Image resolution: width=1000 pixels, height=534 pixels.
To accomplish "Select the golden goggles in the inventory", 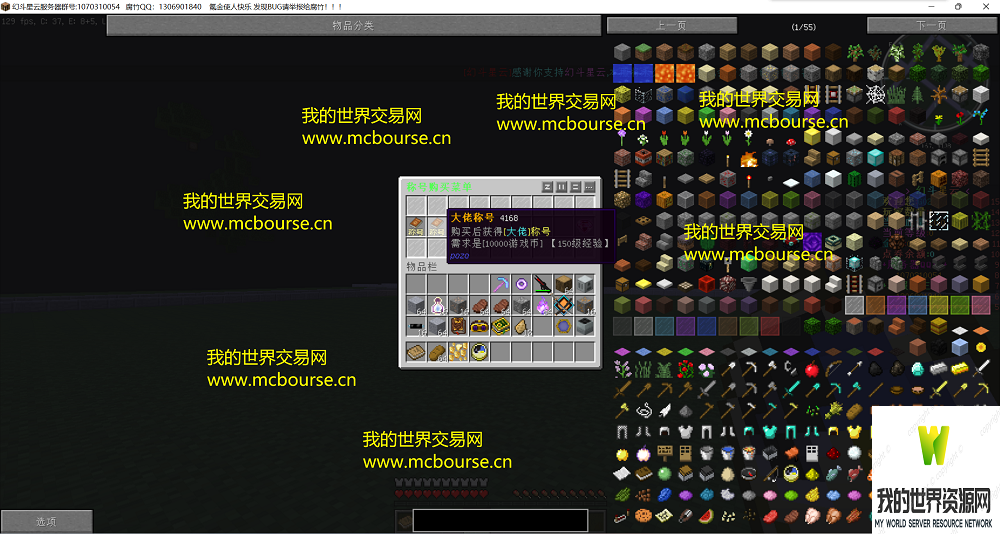I will pyautogui.click(x=479, y=327).
